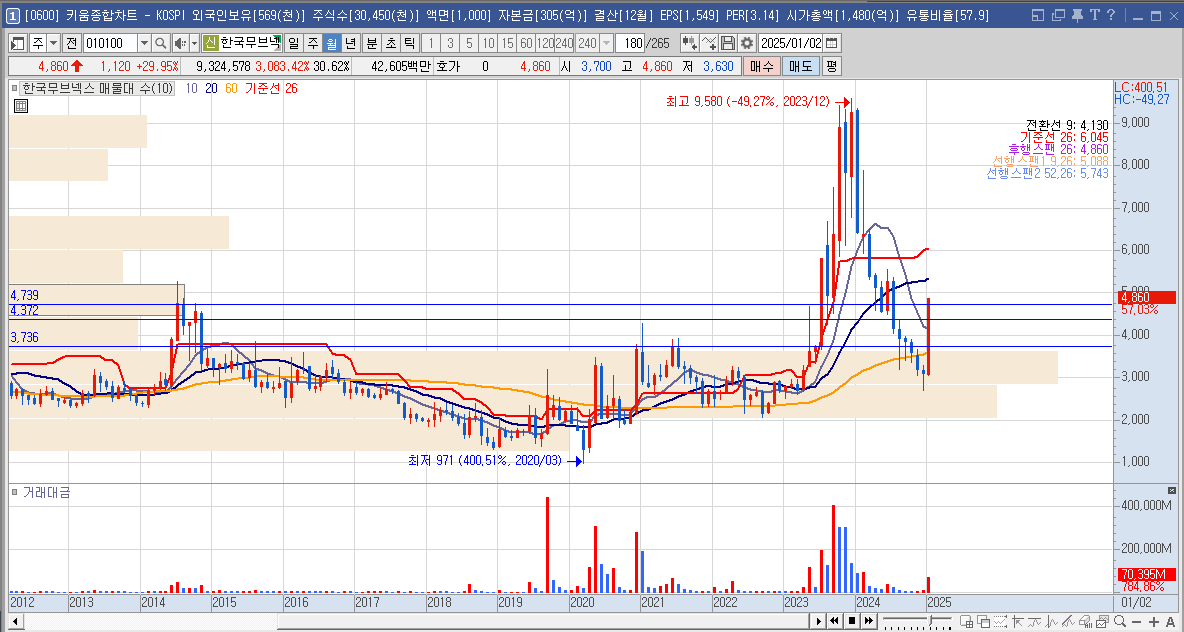Select the monthly 월 period button
This screenshot has width=1184, height=632.
coord(331,43)
